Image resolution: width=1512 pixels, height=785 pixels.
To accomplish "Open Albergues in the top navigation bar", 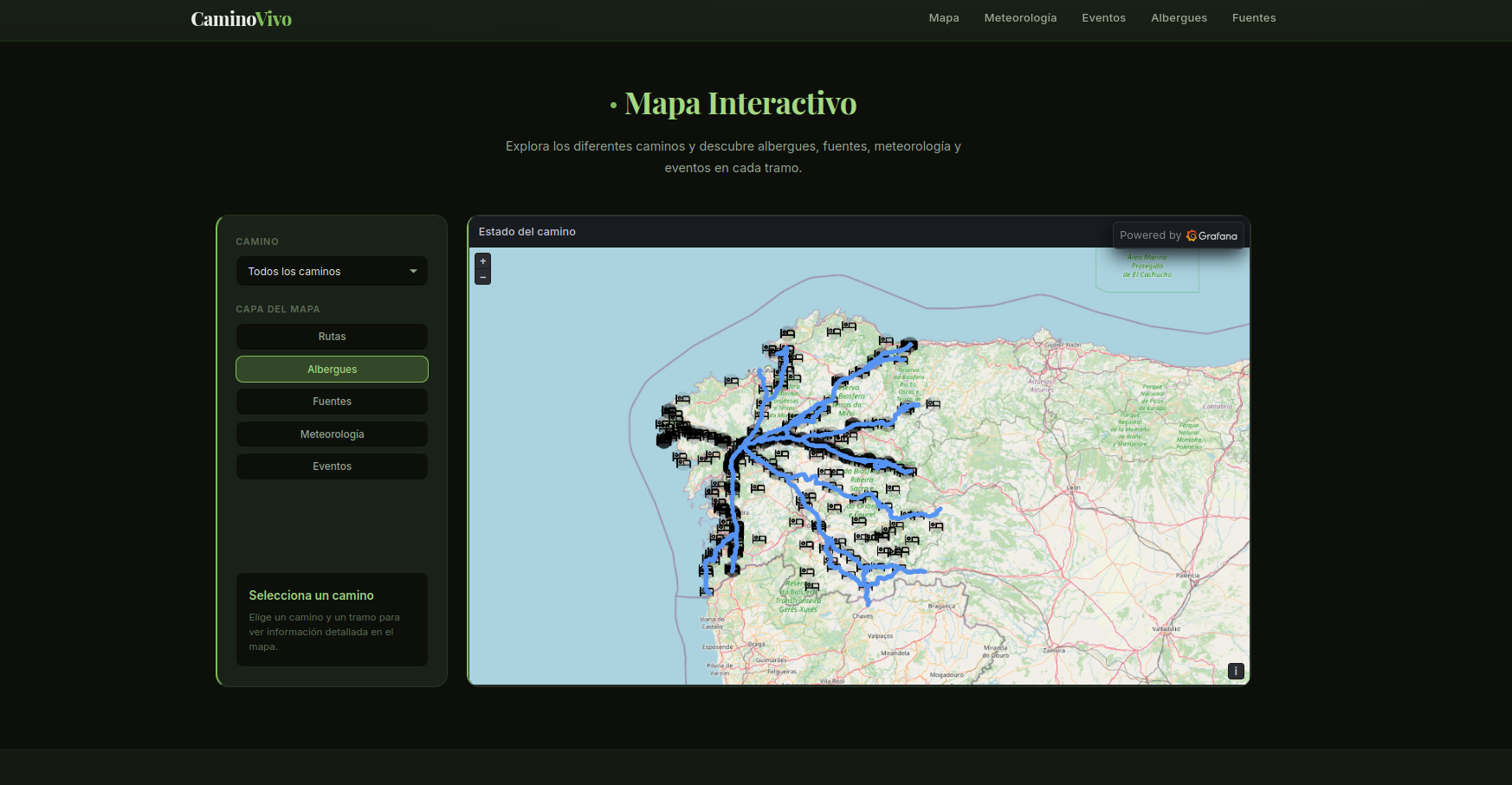I will coord(1179,18).
